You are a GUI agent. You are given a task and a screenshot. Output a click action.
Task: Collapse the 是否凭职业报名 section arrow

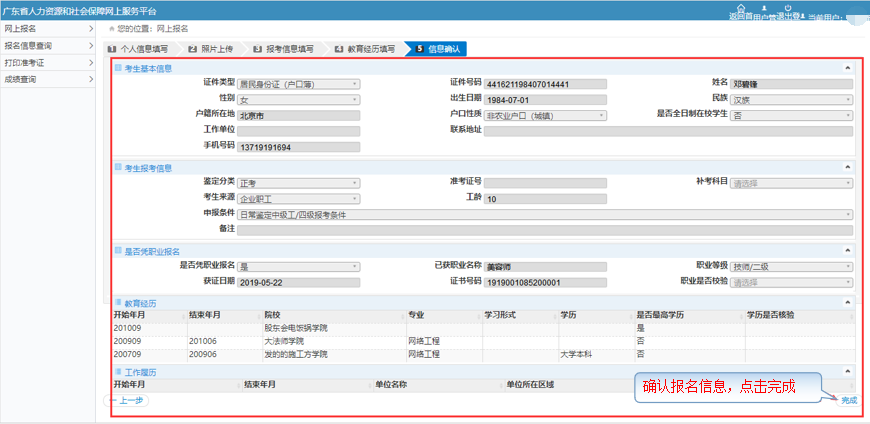pos(847,251)
